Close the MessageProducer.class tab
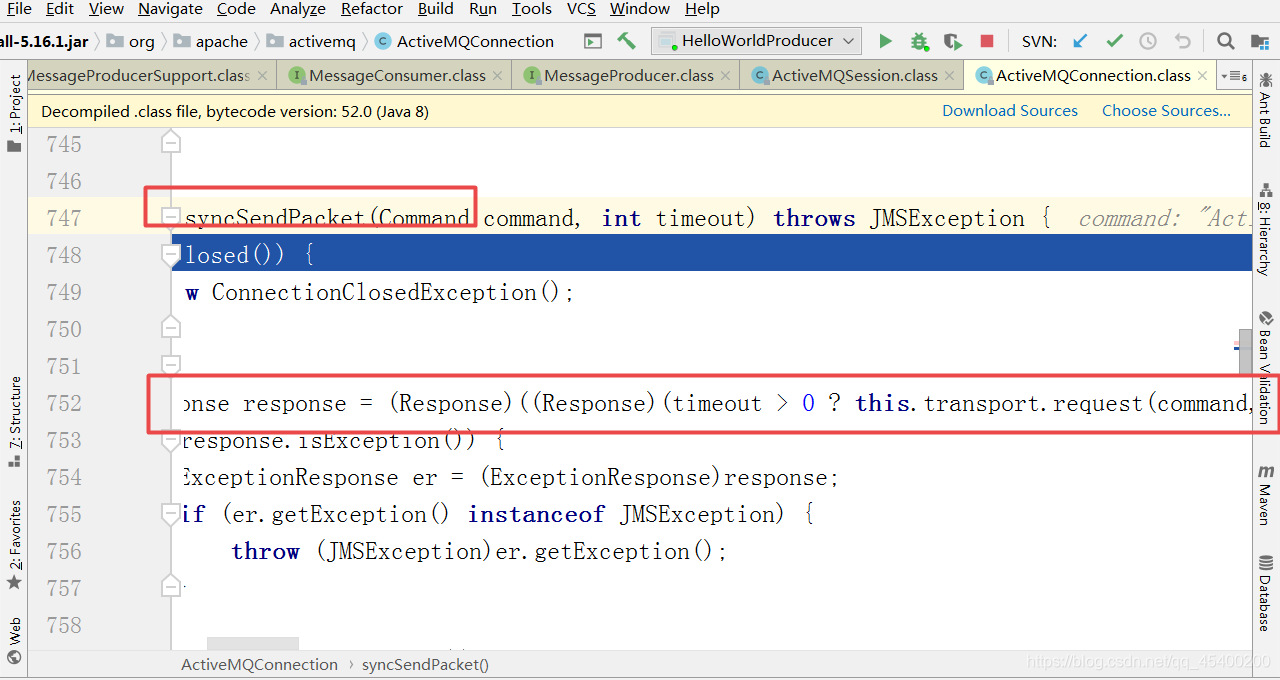The width and height of the screenshot is (1280, 680). 726,76
